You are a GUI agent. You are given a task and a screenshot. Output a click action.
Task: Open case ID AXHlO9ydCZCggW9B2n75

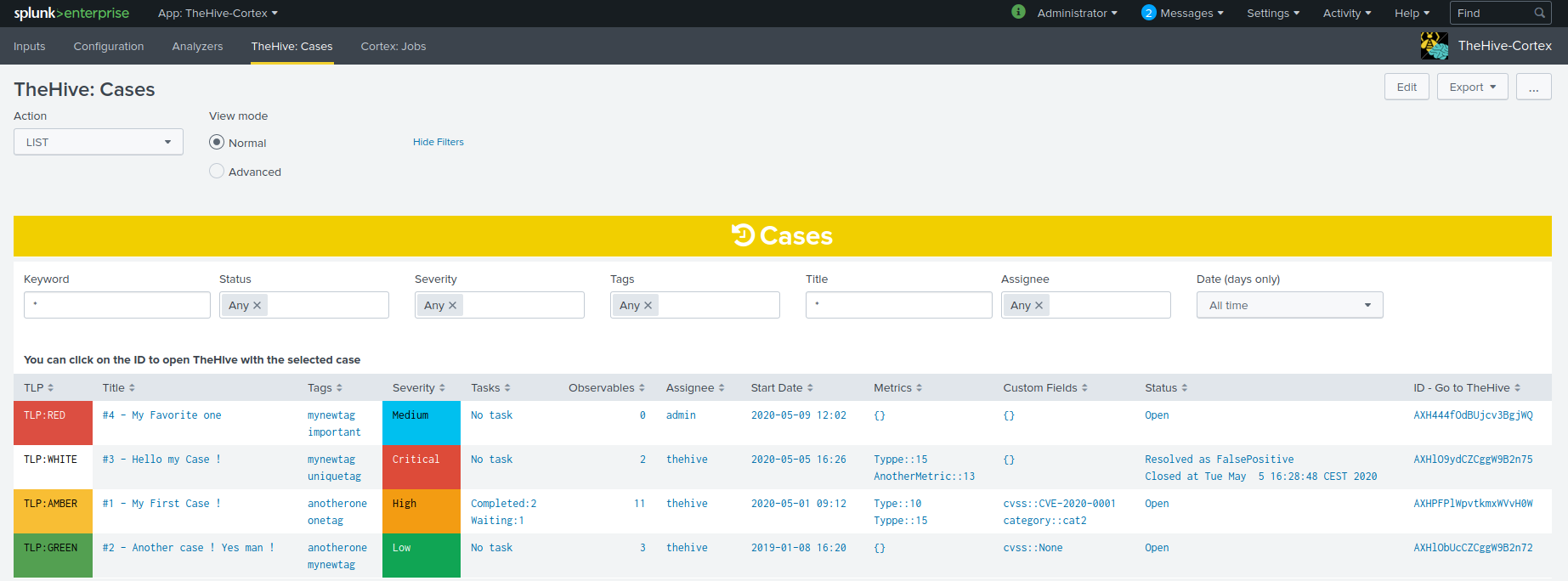1473,460
